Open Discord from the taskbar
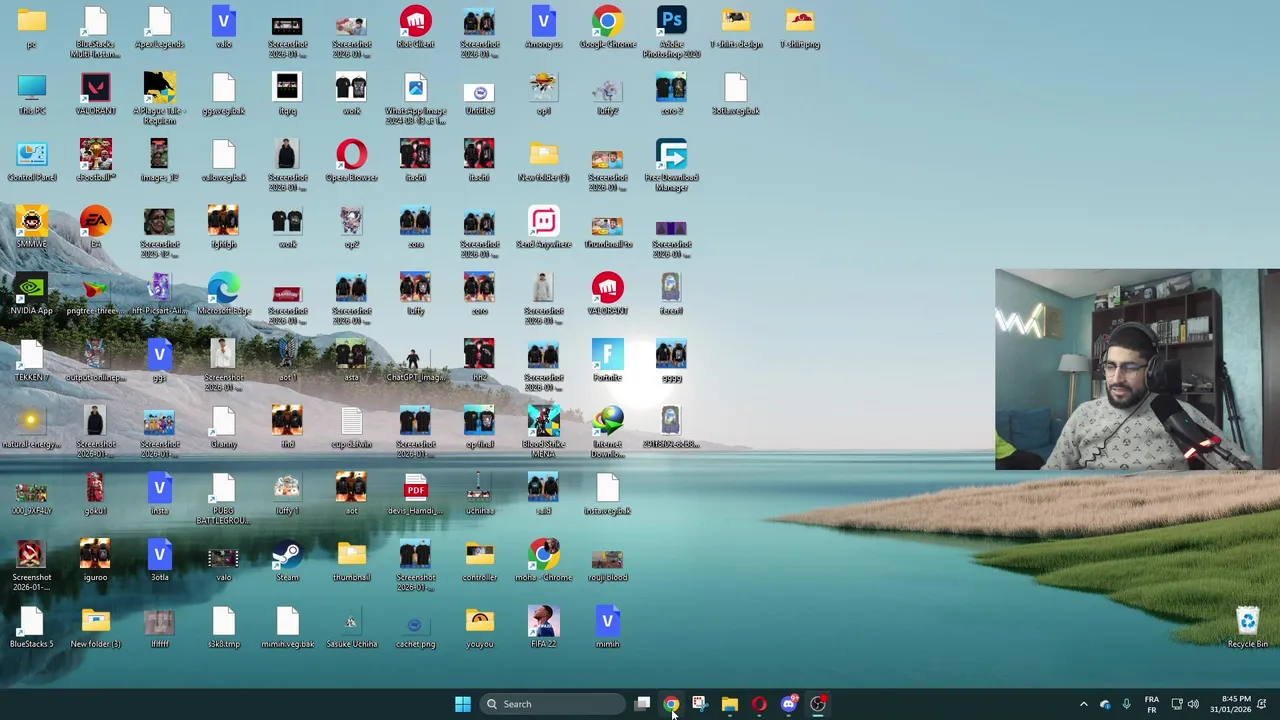Image resolution: width=1280 pixels, height=720 pixels. (x=788, y=704)
